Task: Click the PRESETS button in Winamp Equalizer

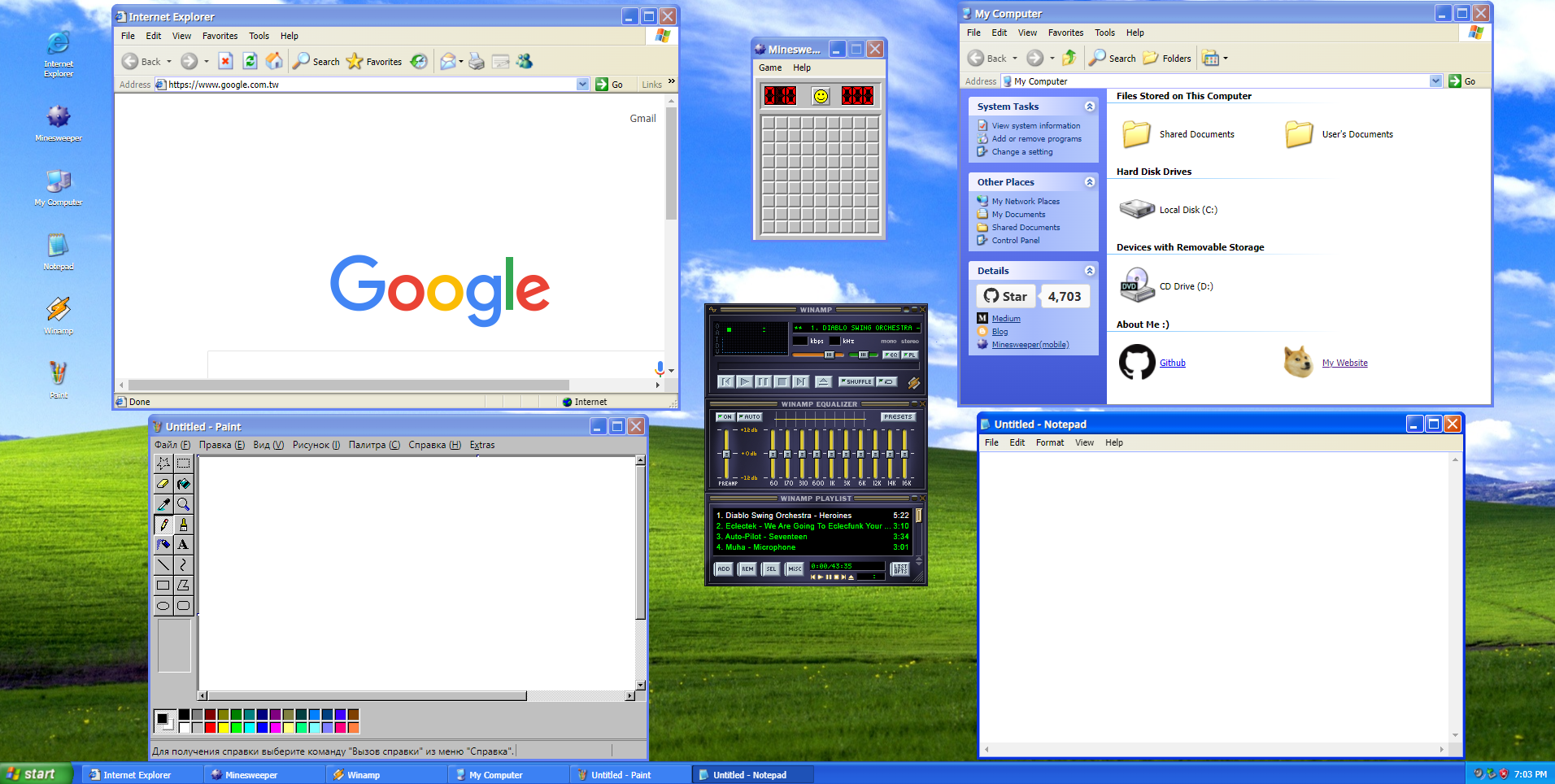Action: coord(898,416)
